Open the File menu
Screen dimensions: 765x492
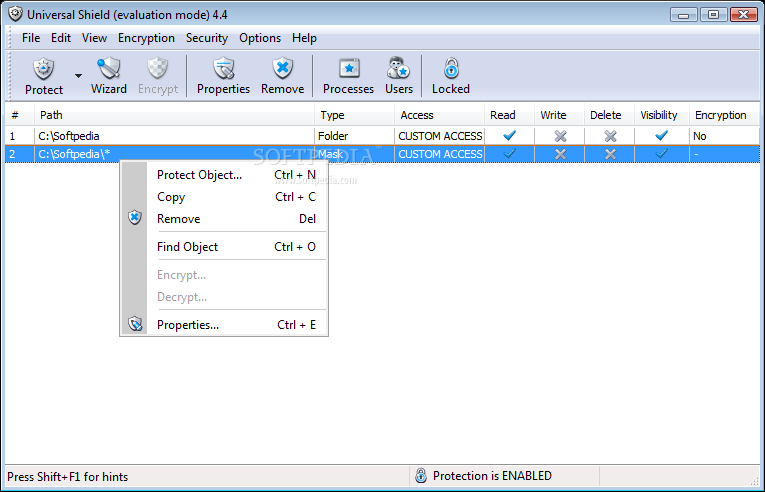coord(31,38)
